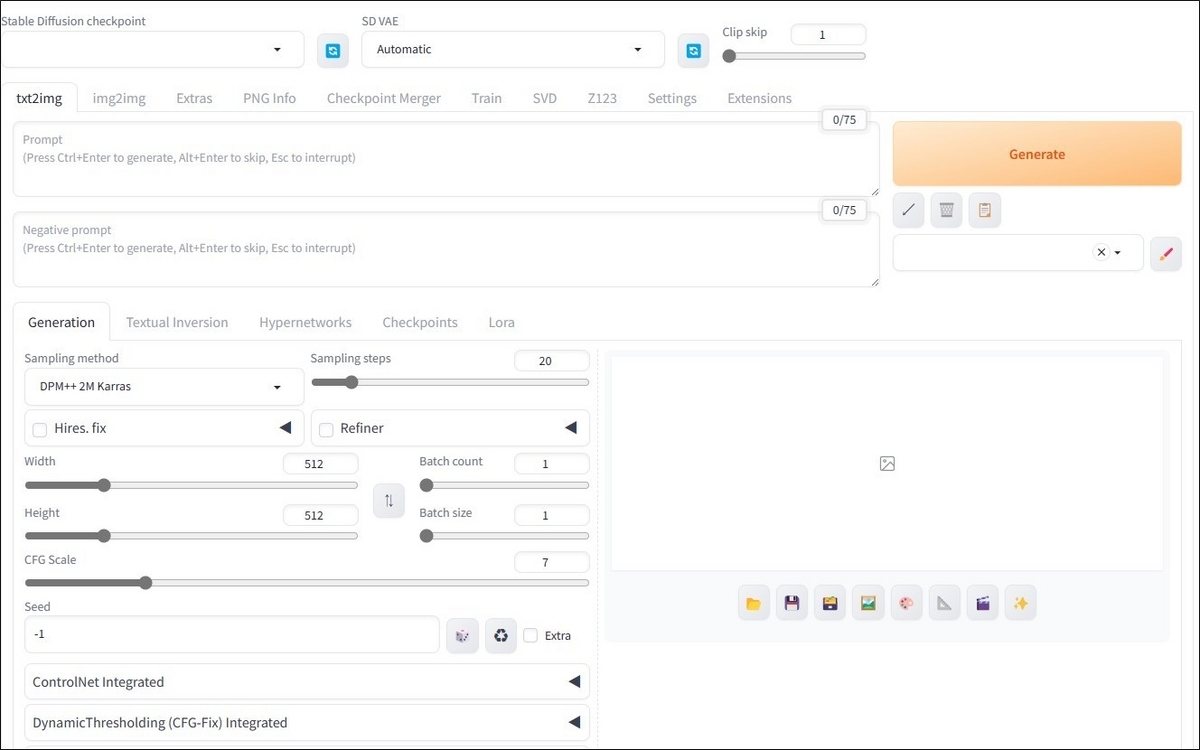Screen dimensions: 1200x750
Task: Enable the Refiner checkbox
Action: pos(326,428)
